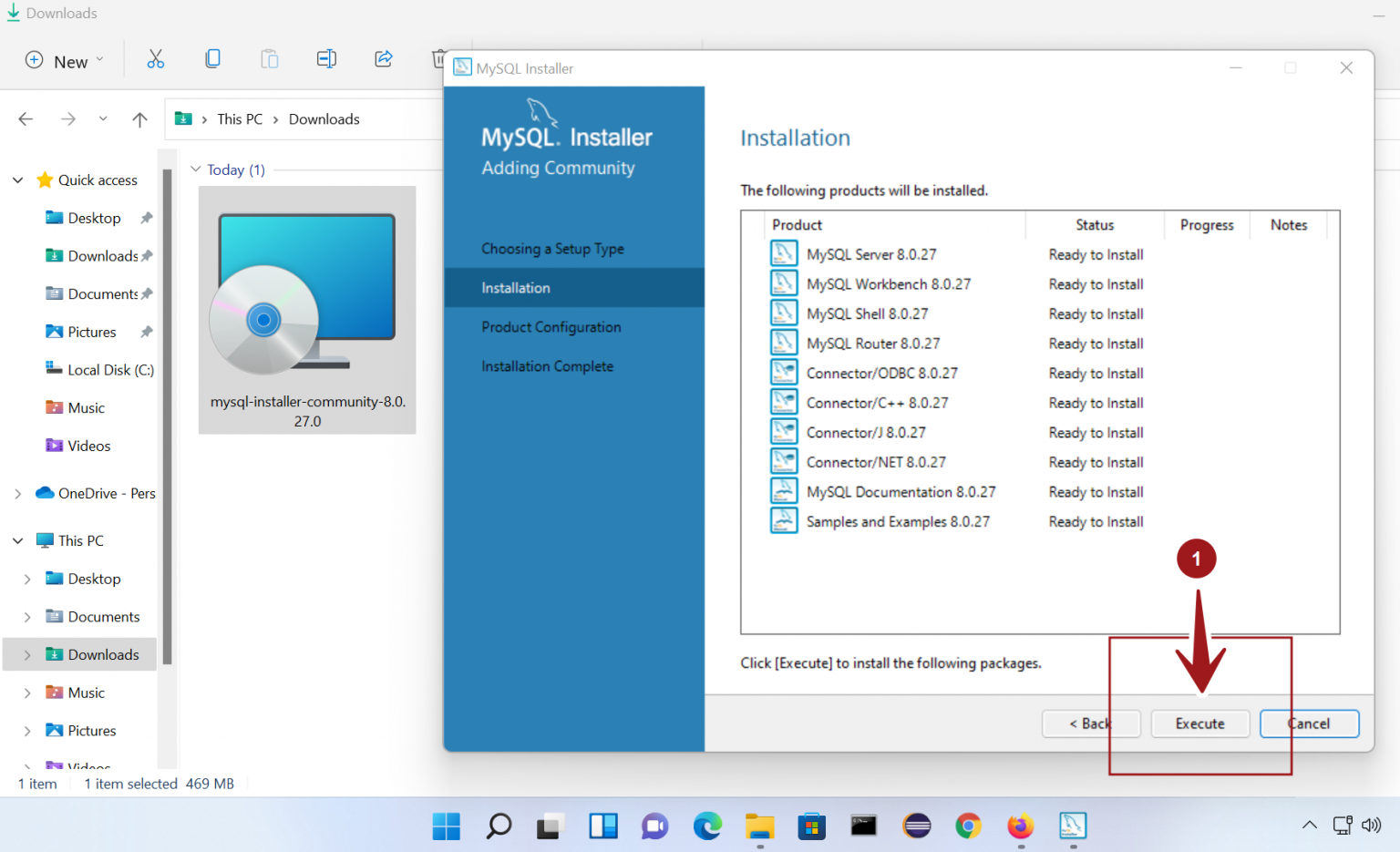Click the copy icon in Explorer toolbar
The height and width of the screenshot is (852, 1400).
(x=212, y=59)
